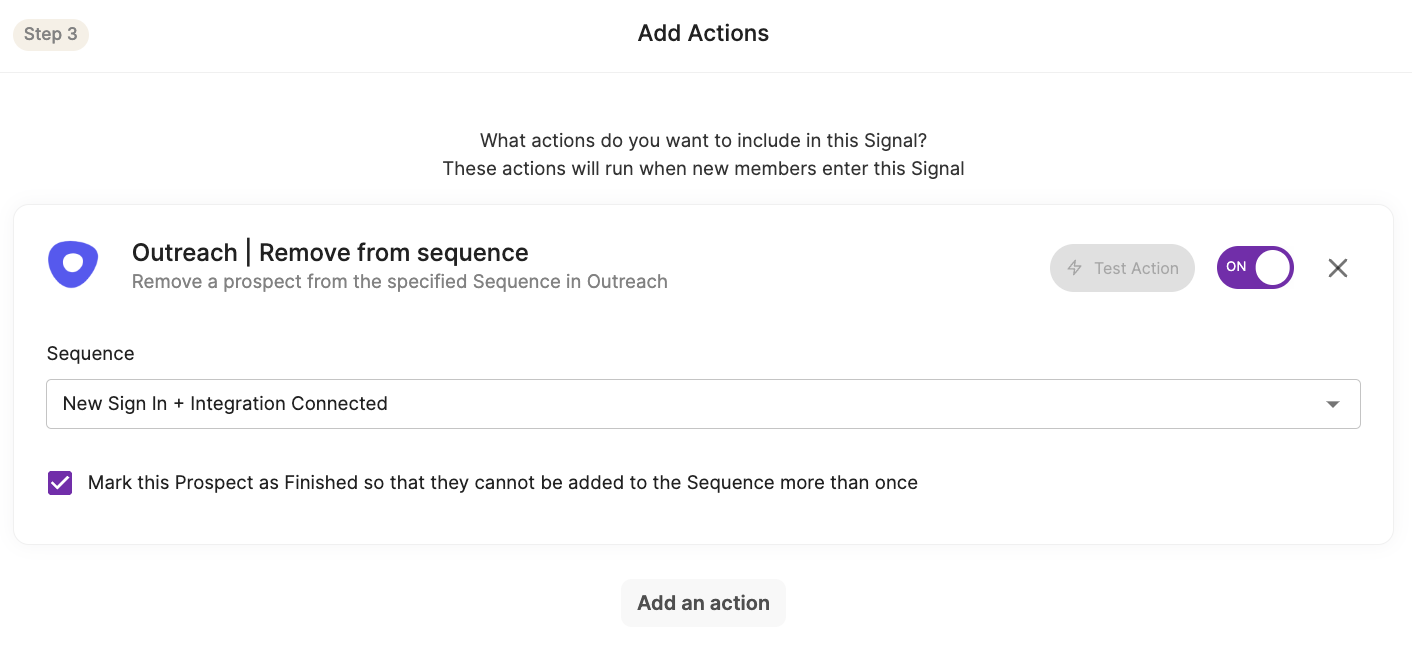Click the "Mark this Prospect as Finished" label text
Screen dimensions: 1412x656
pos(502,483)
